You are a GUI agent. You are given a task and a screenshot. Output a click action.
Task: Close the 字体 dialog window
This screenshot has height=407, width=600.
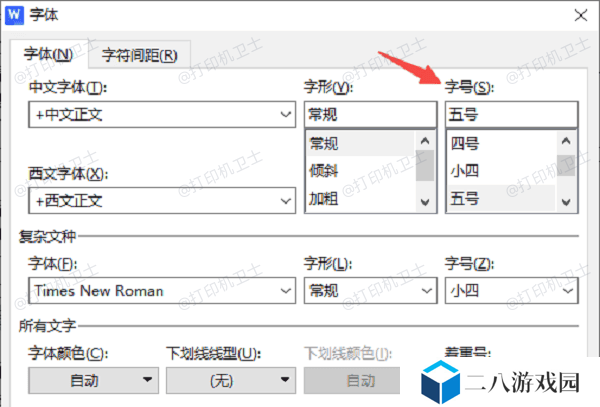pos(580,15)
